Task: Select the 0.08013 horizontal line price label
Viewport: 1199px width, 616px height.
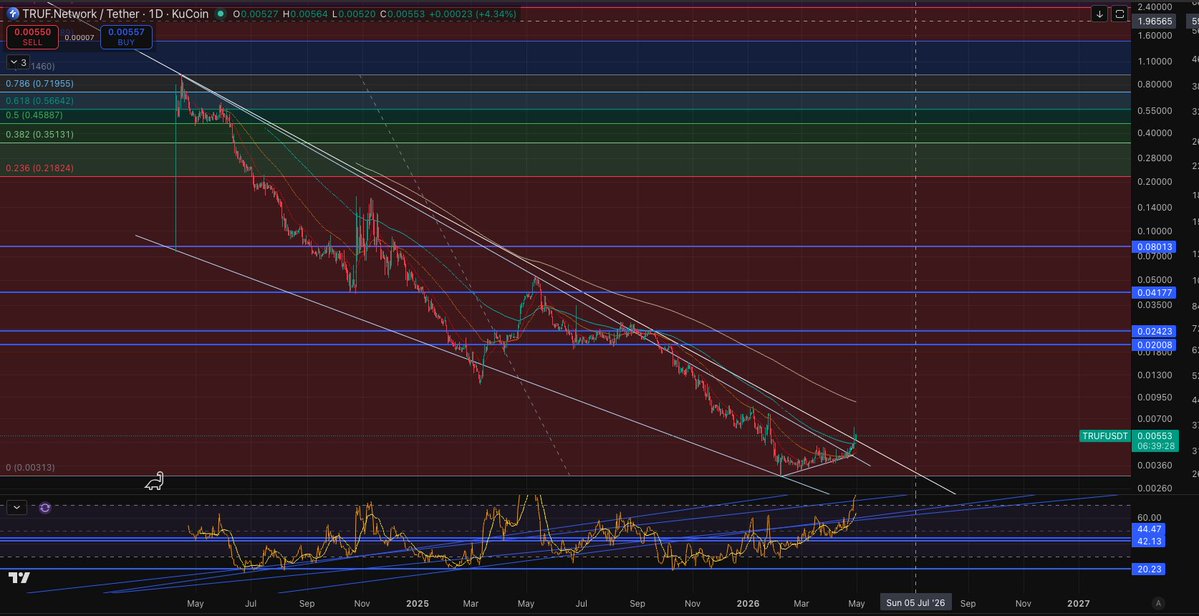Action: tap(1155, 247)
